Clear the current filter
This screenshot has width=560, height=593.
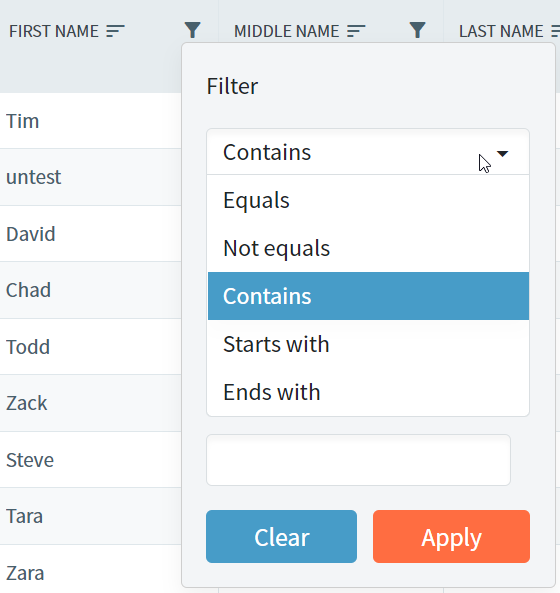point(281,537)
